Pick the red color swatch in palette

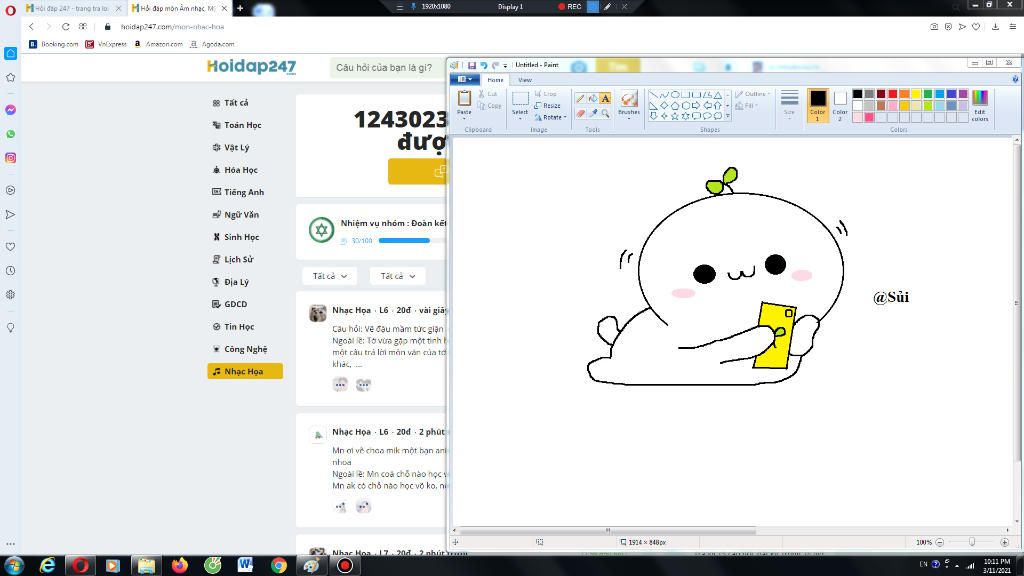(893, 94)
